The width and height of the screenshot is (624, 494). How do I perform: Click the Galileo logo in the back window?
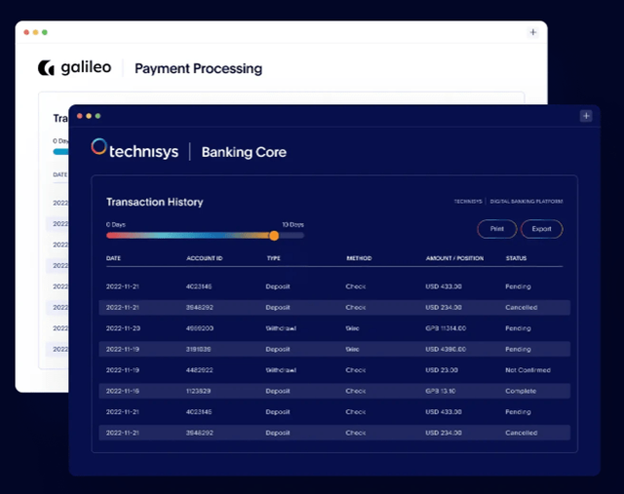pyautogui.click(x=74, y=68)
